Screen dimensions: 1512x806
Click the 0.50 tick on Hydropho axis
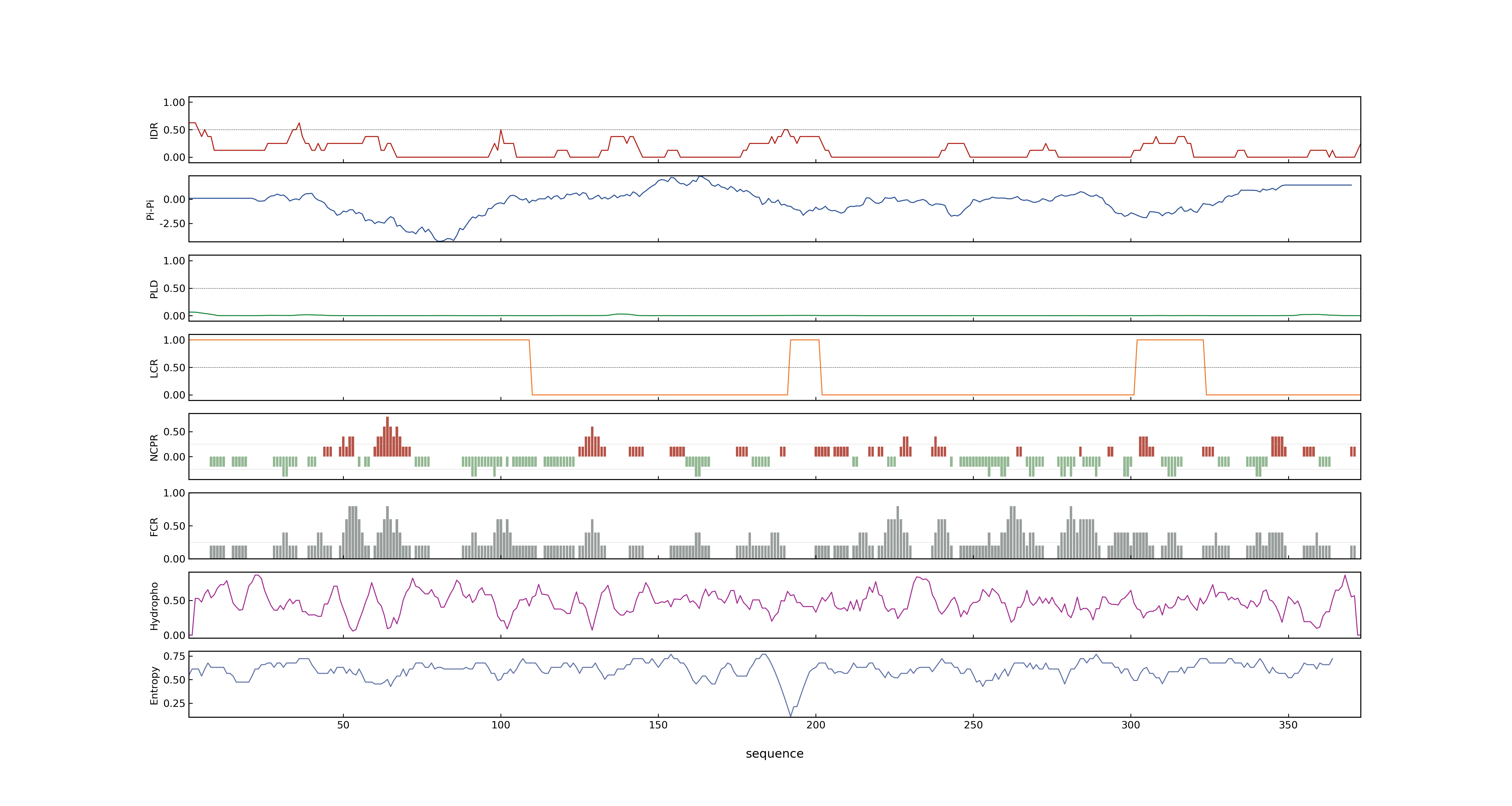click(x=174, y=600)
